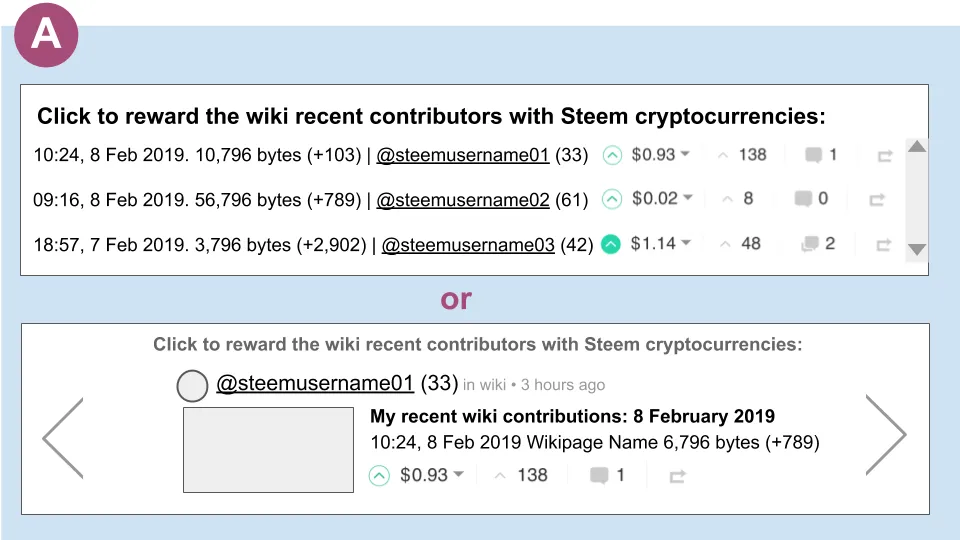Resteem the @steemusername03 list entry
This screenshot has width=960, height=540.
[883, 245]
